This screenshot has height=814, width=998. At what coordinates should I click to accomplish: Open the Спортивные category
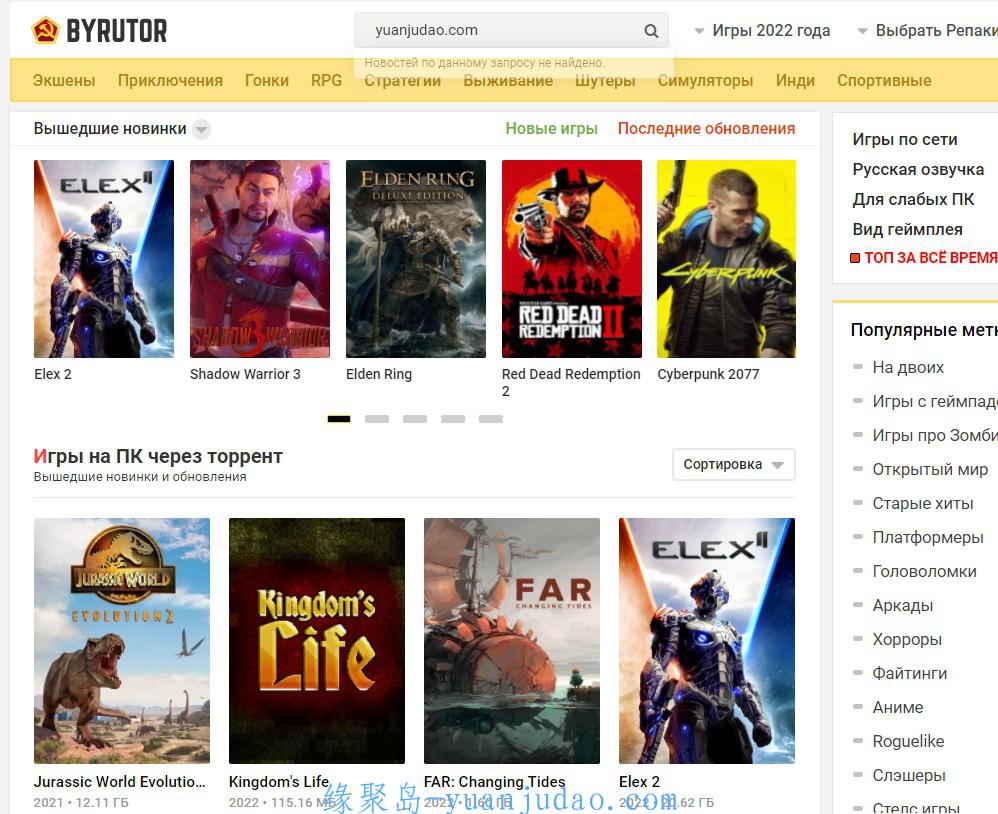click(x=884, y=81)
